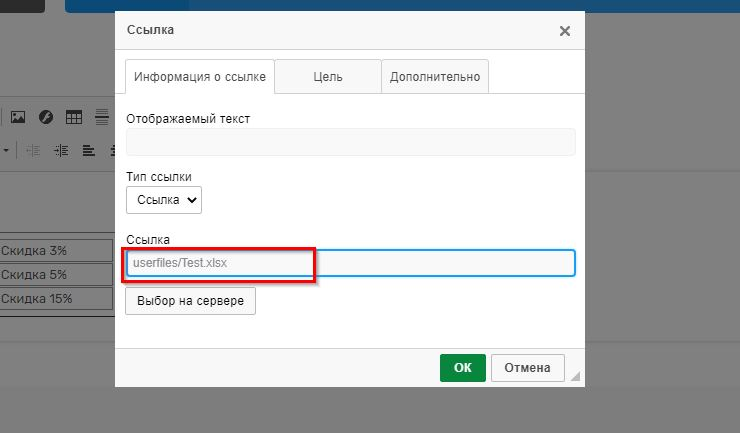
Task: Click the Insert Table toolbar icon
Action: point(74,117)
